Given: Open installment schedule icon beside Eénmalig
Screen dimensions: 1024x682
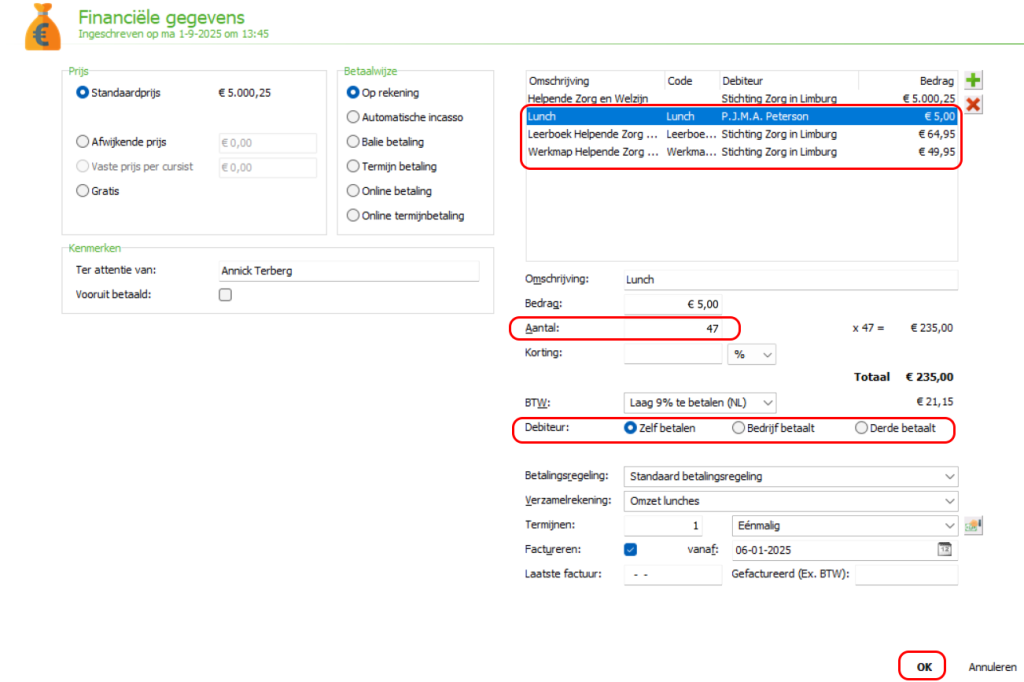Looking at the screenshot, I should (x=973, y=525).
